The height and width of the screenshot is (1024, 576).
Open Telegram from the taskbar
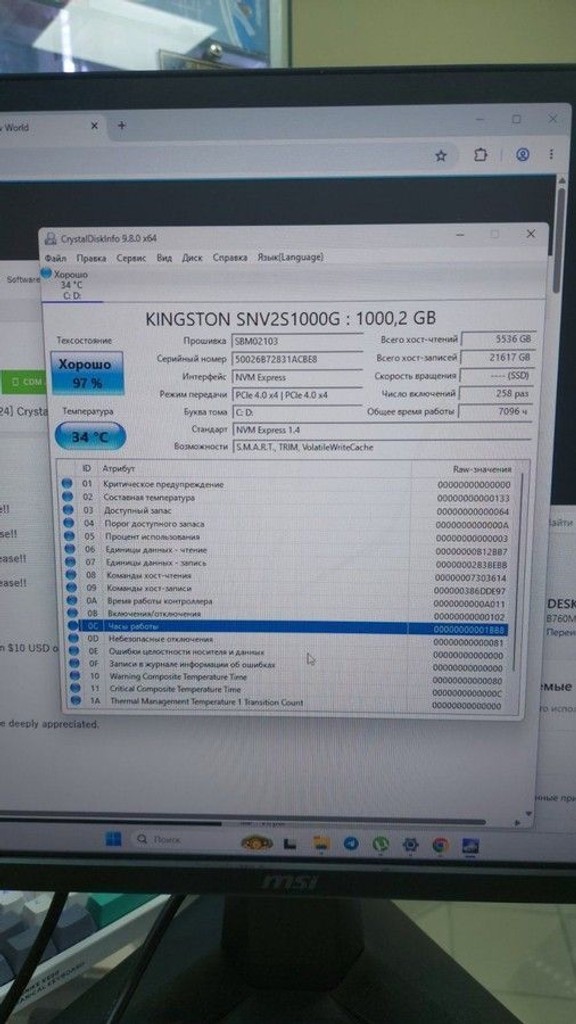tap(351, 843)
